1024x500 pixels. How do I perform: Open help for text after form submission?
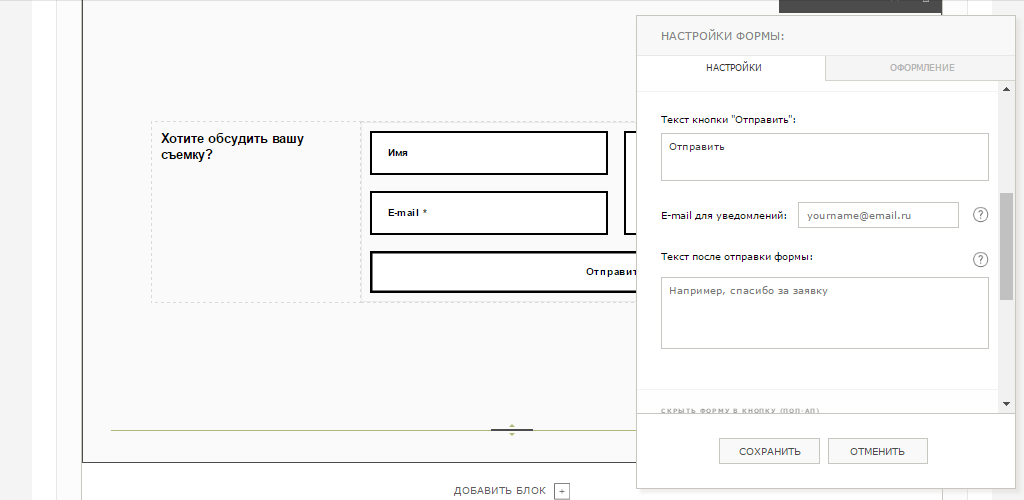point(980,260)
